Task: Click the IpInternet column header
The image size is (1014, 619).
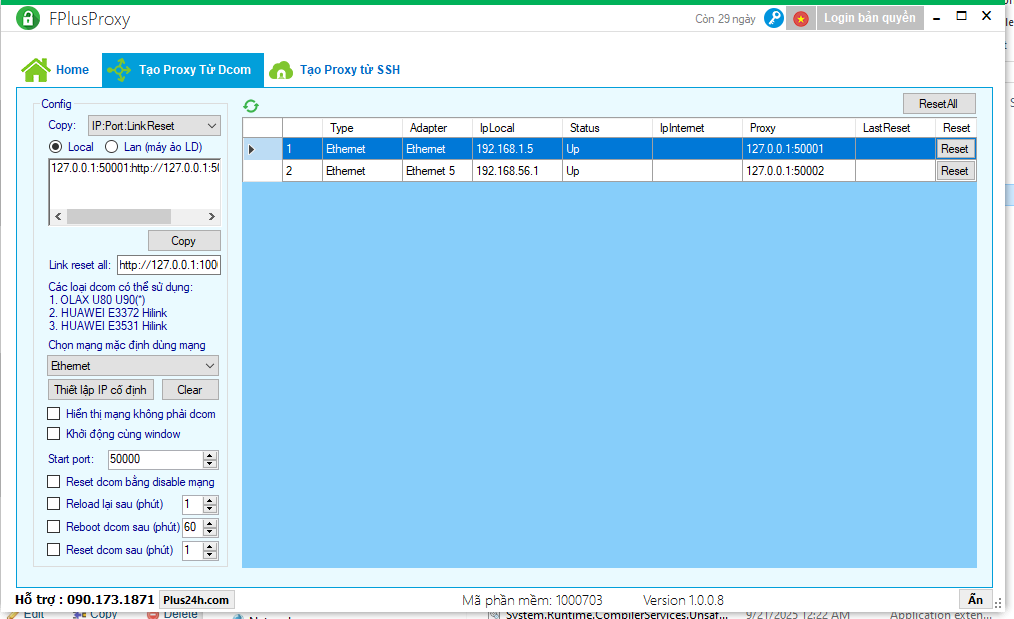Action: click(x=697, y=128)
